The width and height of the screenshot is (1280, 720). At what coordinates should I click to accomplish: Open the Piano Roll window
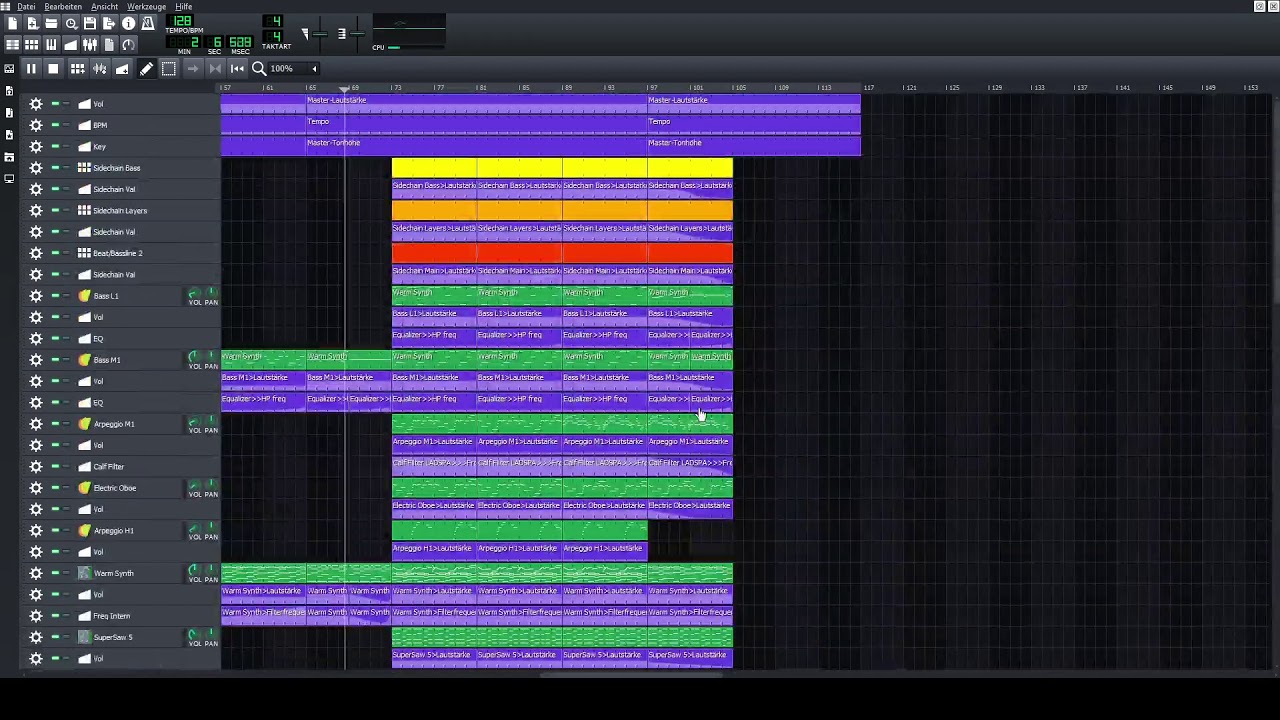tap(51, 45)
